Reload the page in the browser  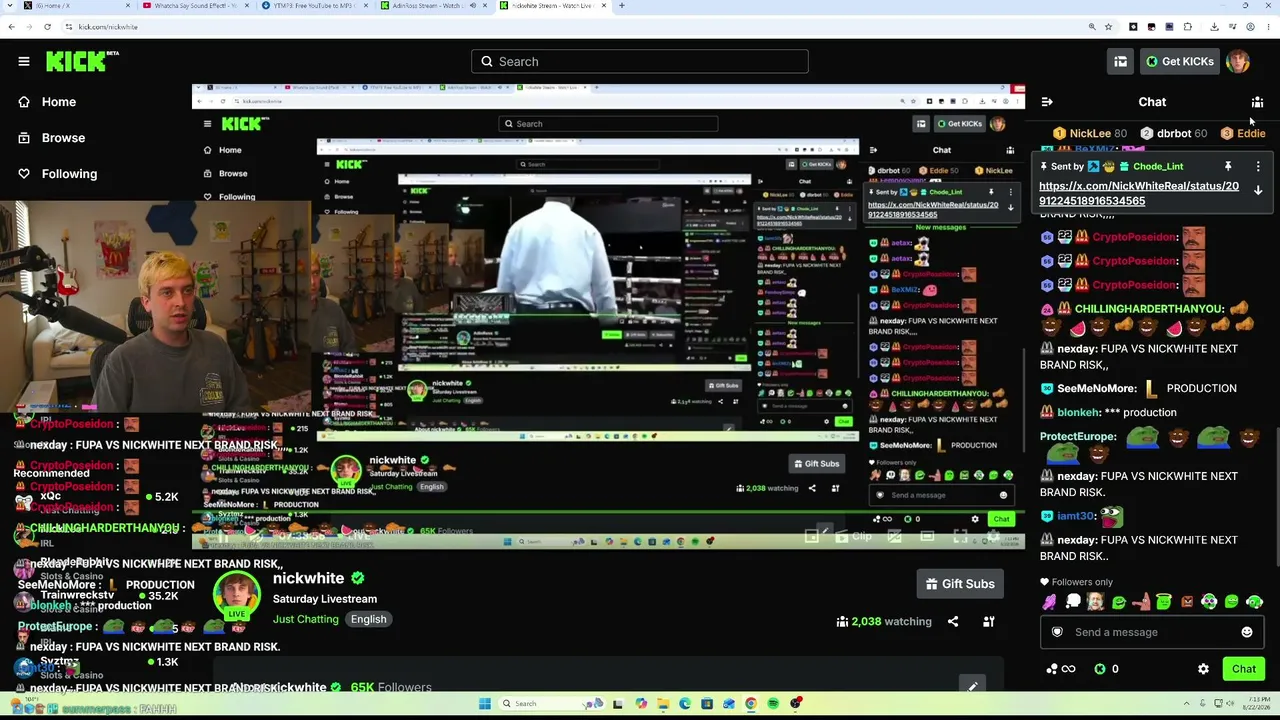point(47,27)
